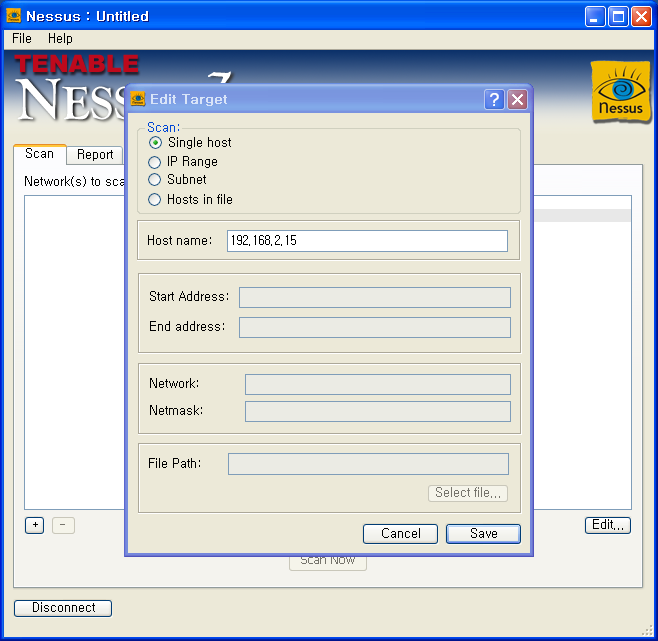Close the Edit Target dialog
Screen dimensions: 658x641
(517, 99)
